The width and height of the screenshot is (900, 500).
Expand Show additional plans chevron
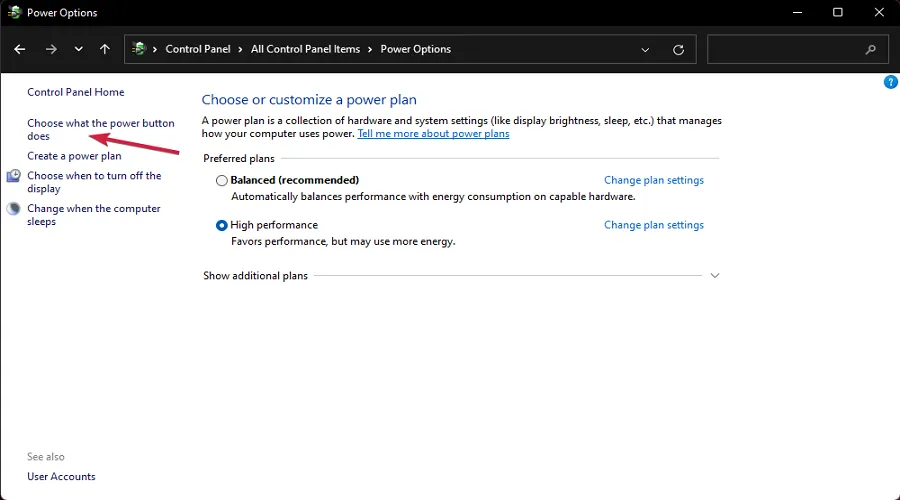[x=714, y=276]
